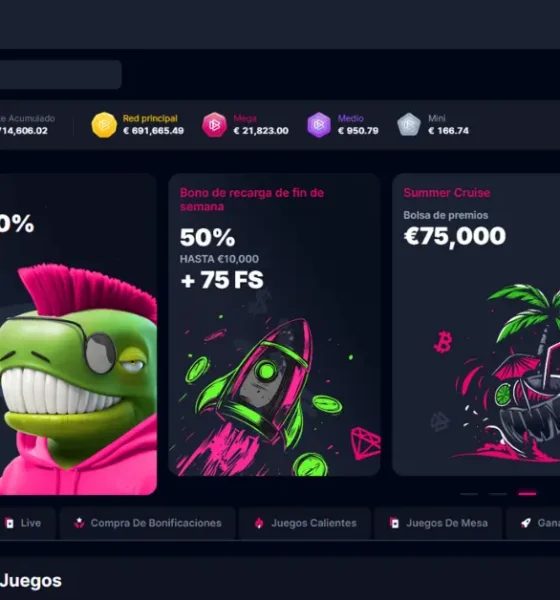This screenshot has height=600, width=560.
Task: Click the flame icon beside Juegos Calientes
Action: (259, 523)
